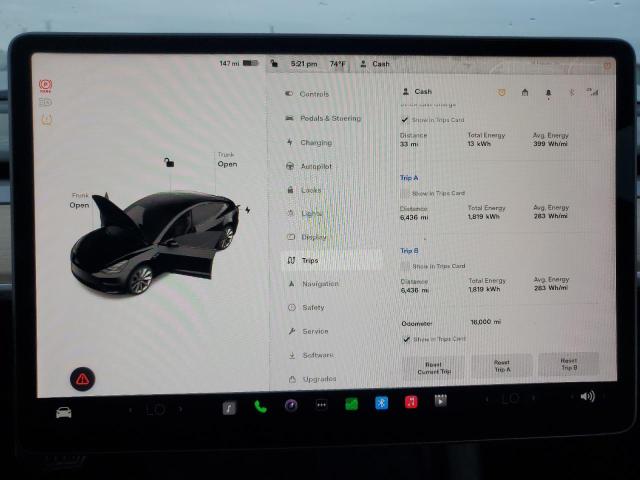Open the more apps ellipsis icon
This screenshot has height=480, width=640.
tap(321, 405)
